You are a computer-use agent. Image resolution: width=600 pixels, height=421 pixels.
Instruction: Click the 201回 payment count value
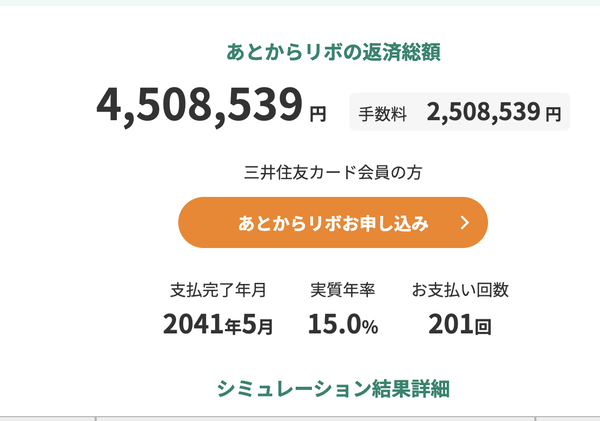[460, 324]
